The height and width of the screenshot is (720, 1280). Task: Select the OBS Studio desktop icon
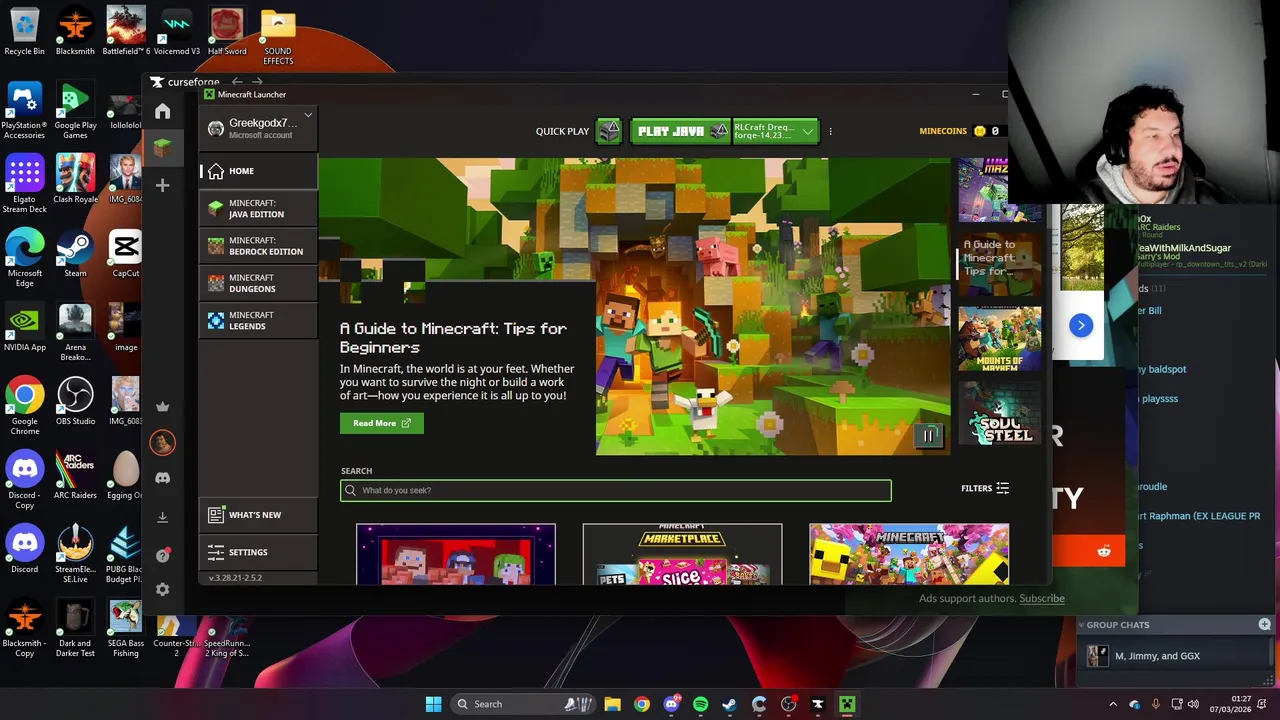click(x=75, y=401)
